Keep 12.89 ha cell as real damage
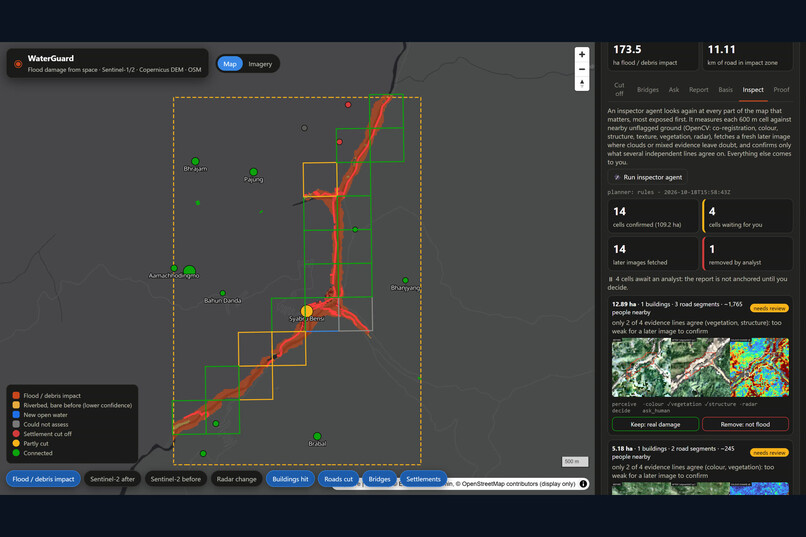This screenshot has width=806, height=537. tap(655, 424)
